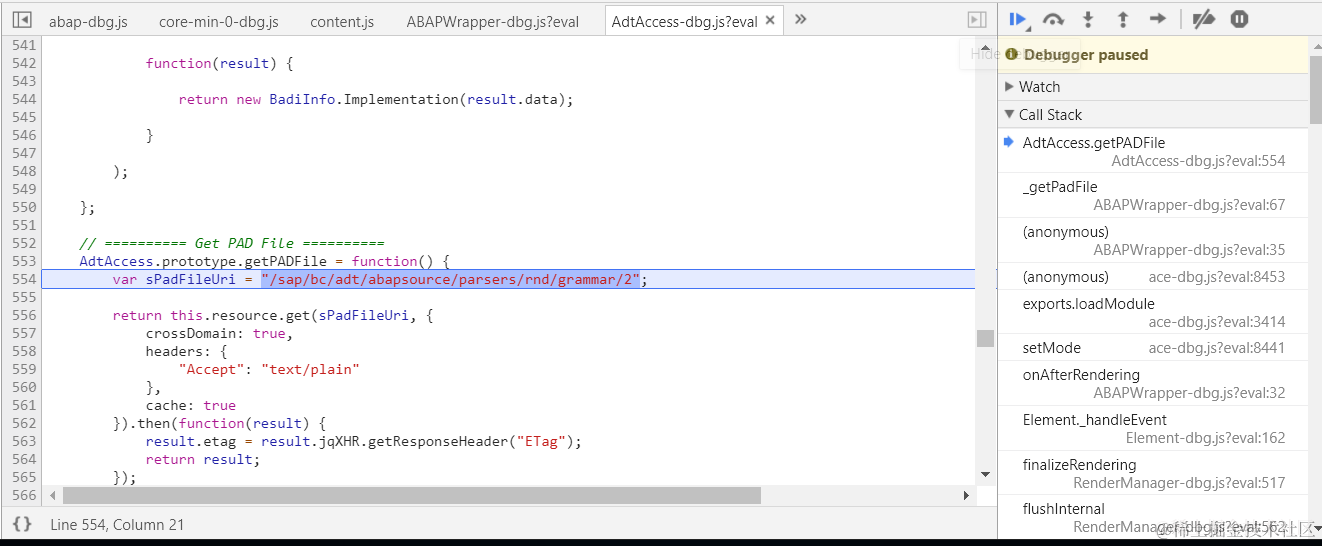Switch to ABAPWrapper-dbg.js?eval tab
Screen dimensions: 1322x546
[x=492, y=21]
